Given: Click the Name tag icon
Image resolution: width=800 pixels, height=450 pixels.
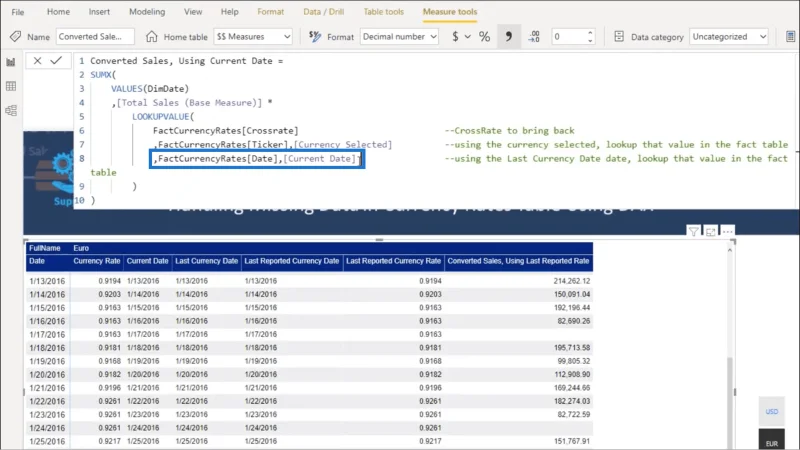Looking at the screenshot, I should click(x=15, y=37).
